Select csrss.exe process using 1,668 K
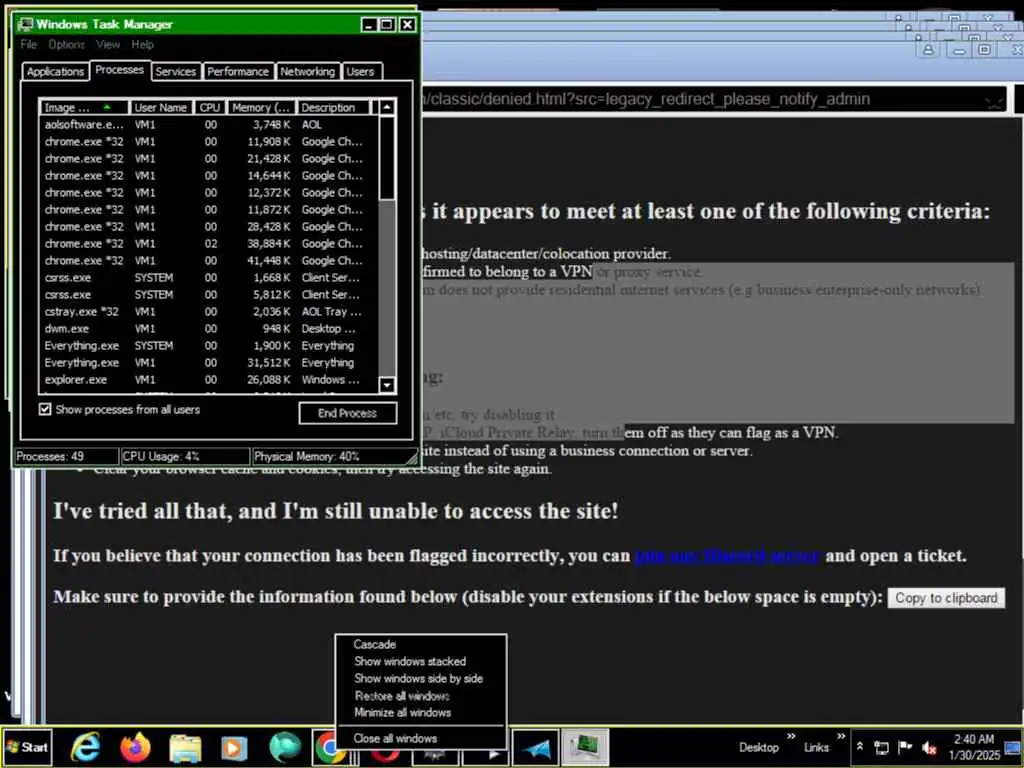1024x768 pixels. [x=208, y=278]
